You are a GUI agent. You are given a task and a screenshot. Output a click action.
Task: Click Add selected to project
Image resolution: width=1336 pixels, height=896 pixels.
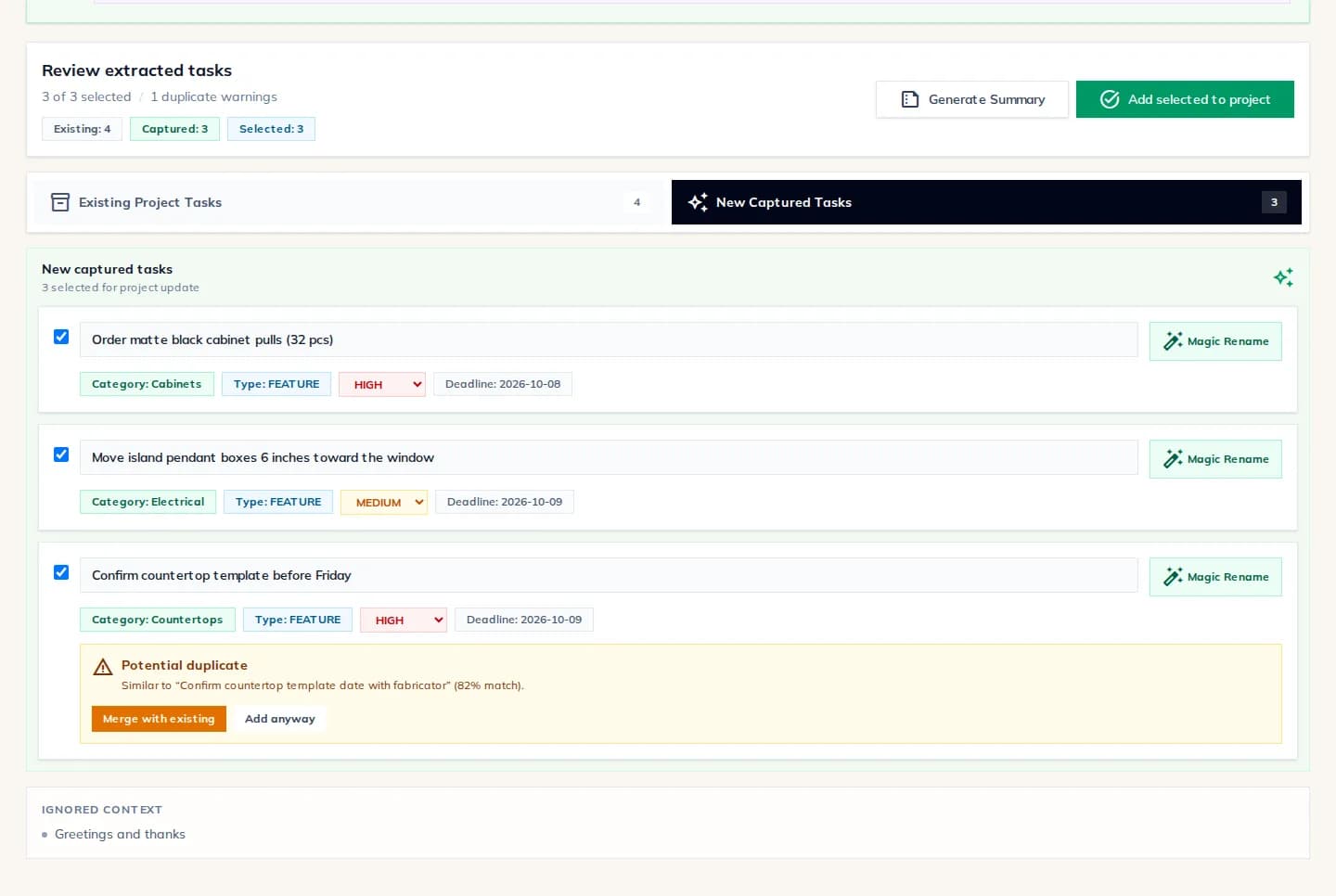click(1185, 99)
